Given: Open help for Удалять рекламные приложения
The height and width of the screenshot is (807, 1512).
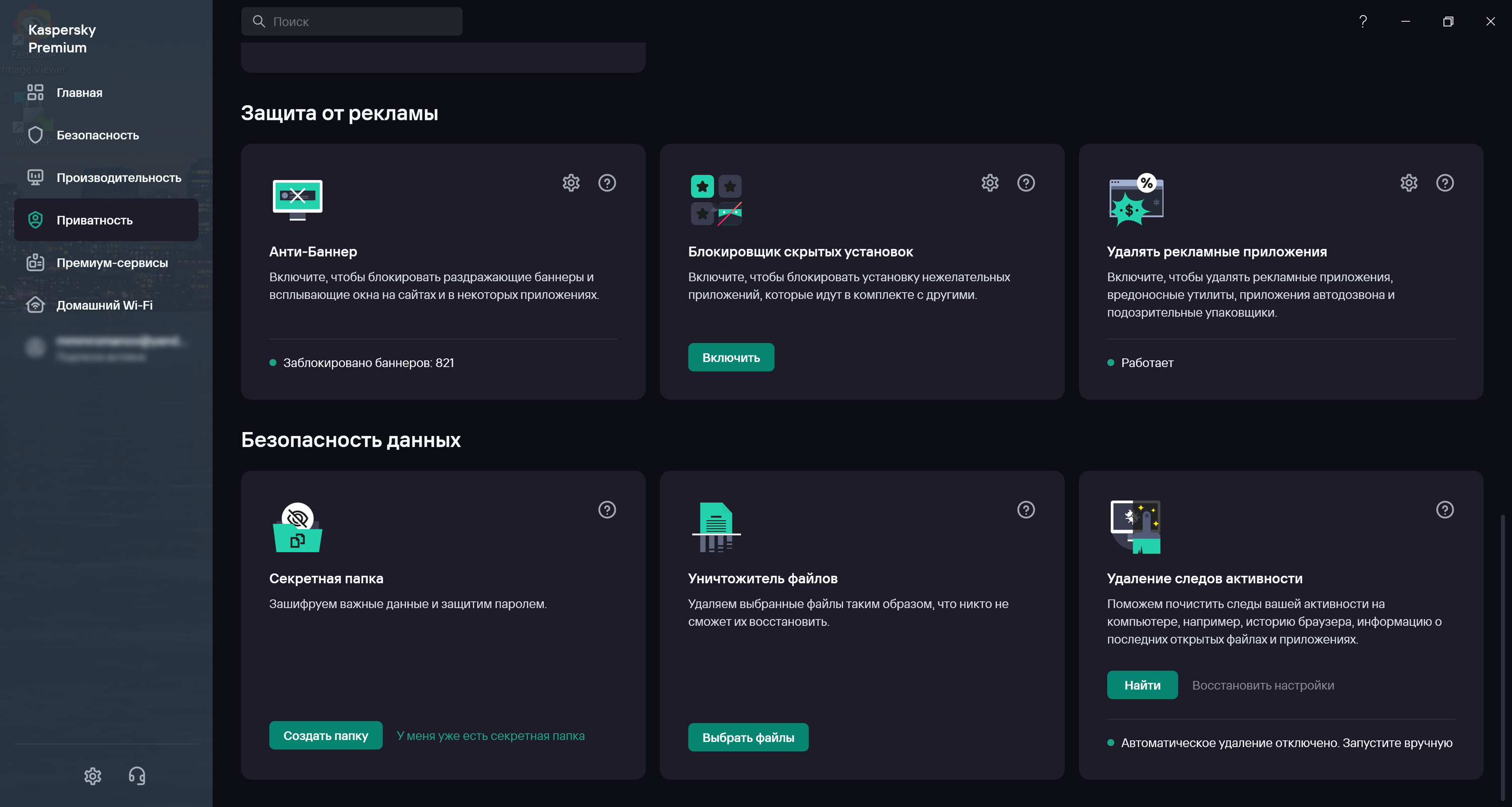Looking at the screenshot, I should point(1444,183).
